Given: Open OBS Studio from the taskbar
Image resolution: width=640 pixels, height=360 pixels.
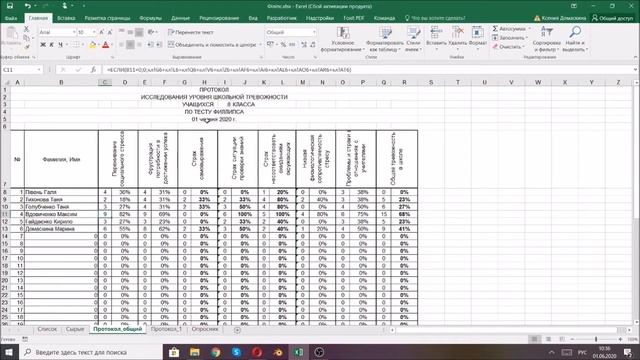Looking at the screenshot, I should click(319, 352).
